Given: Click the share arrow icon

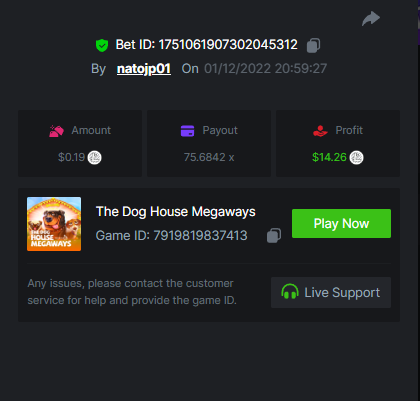Looking at the screenshot, I should [371, 19].
